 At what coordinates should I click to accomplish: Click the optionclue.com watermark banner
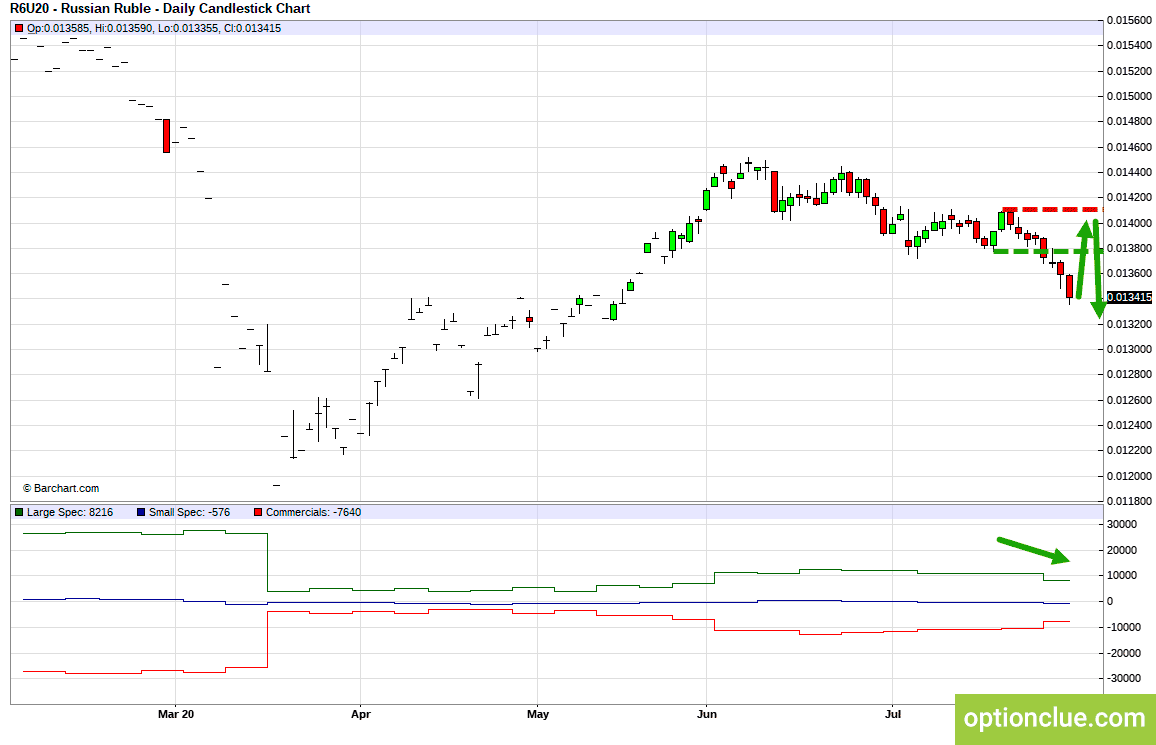tap(1055, 718)
